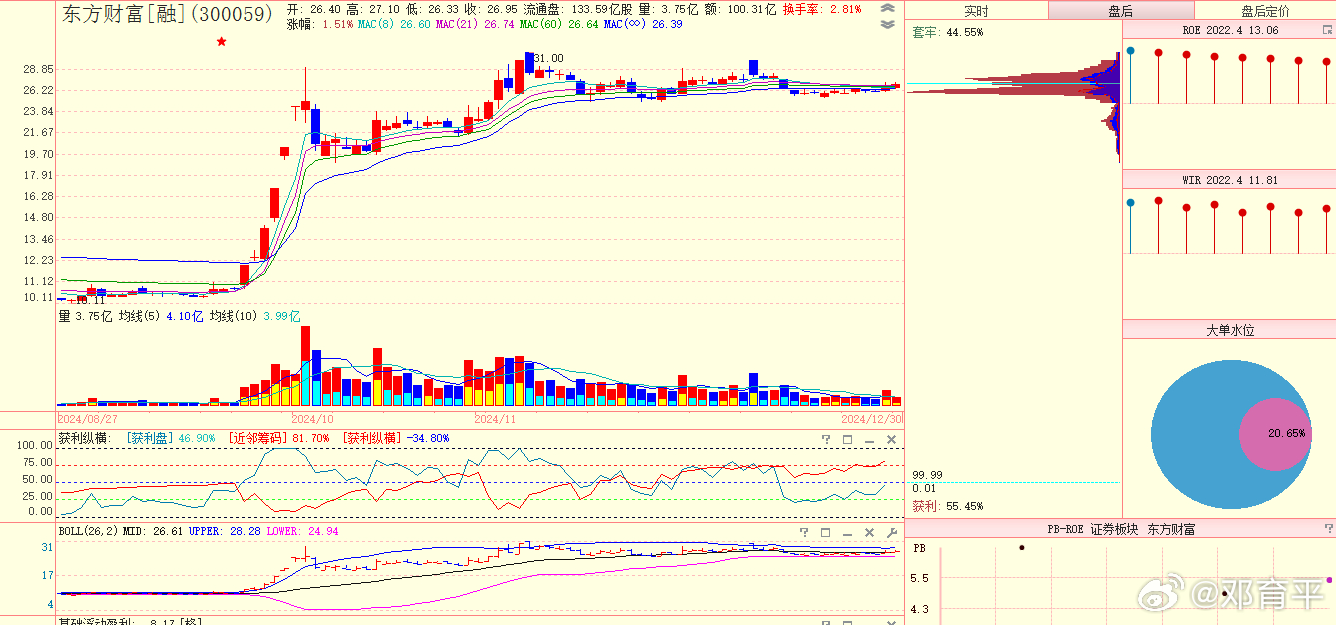
Task: Click the double up chevron above the chart
Action: click(887, 9)
